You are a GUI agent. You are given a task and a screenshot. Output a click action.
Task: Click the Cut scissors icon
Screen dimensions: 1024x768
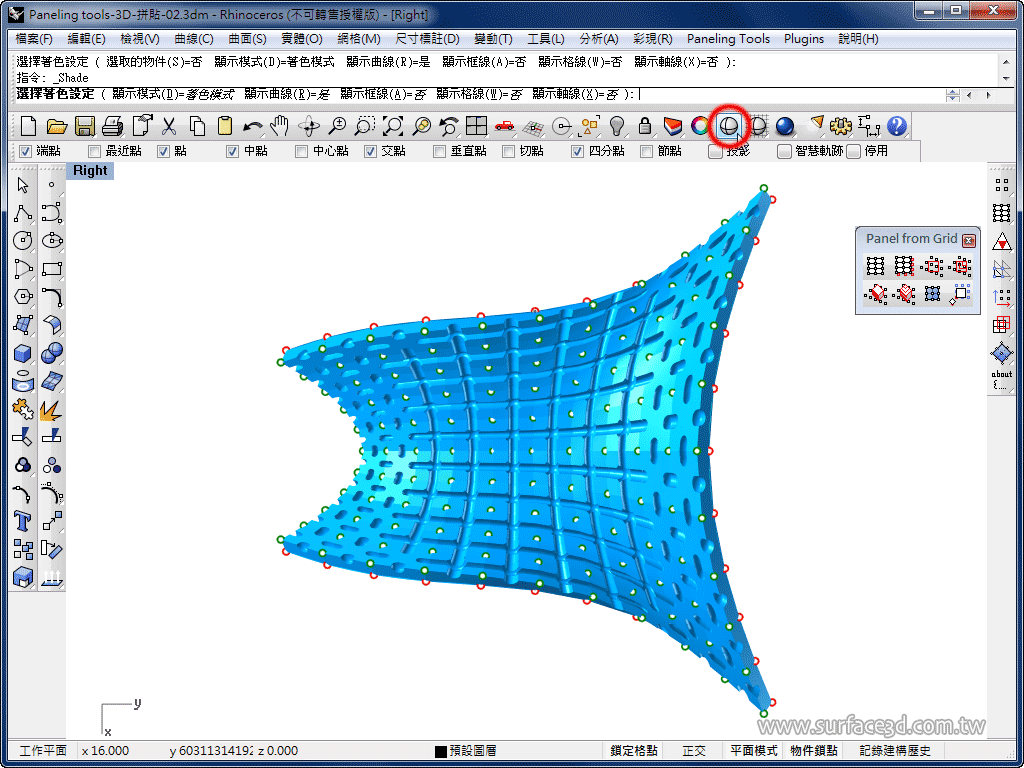(x=169, y=125)
